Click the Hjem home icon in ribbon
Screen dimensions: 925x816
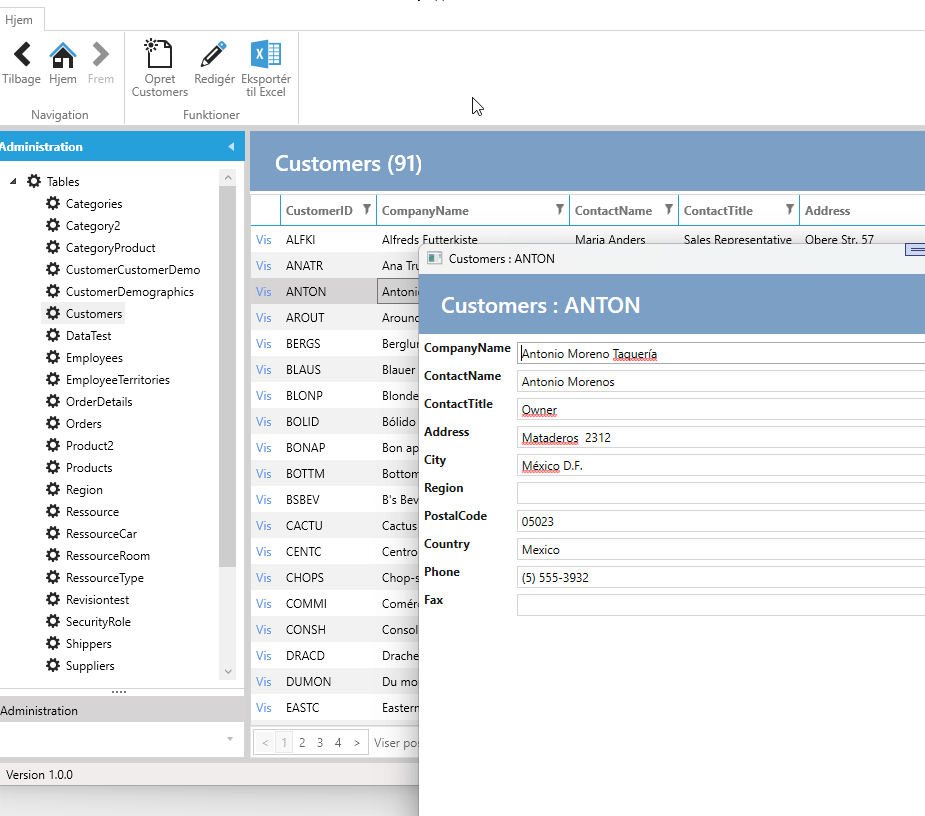[63, 55]
